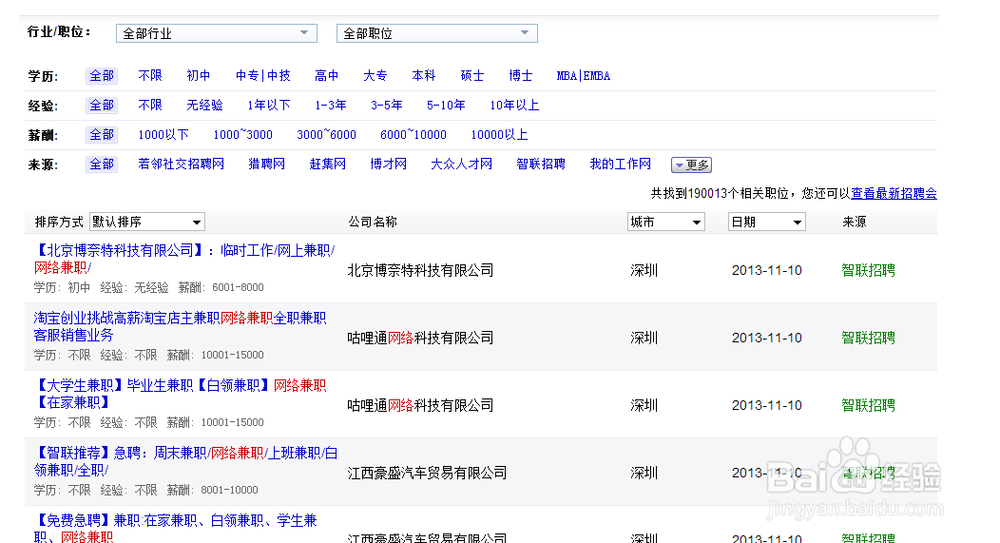Click date 2013-11-10 in the 北京博奈特 row
Image resolution: width=1000 pixels, height=543 pixels.
pos(767,271)
